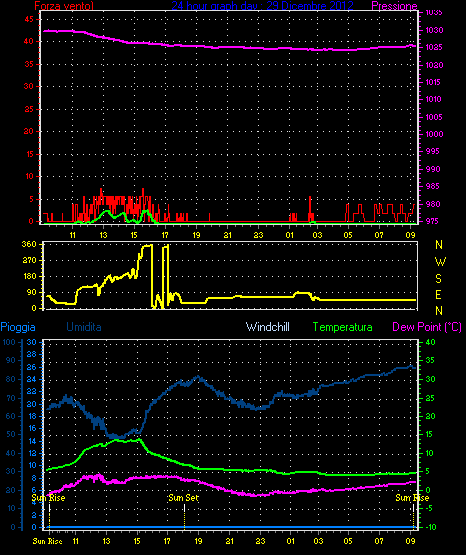
Task: Click hour label 05 under the bottom graph
Action: click(348, 541)
